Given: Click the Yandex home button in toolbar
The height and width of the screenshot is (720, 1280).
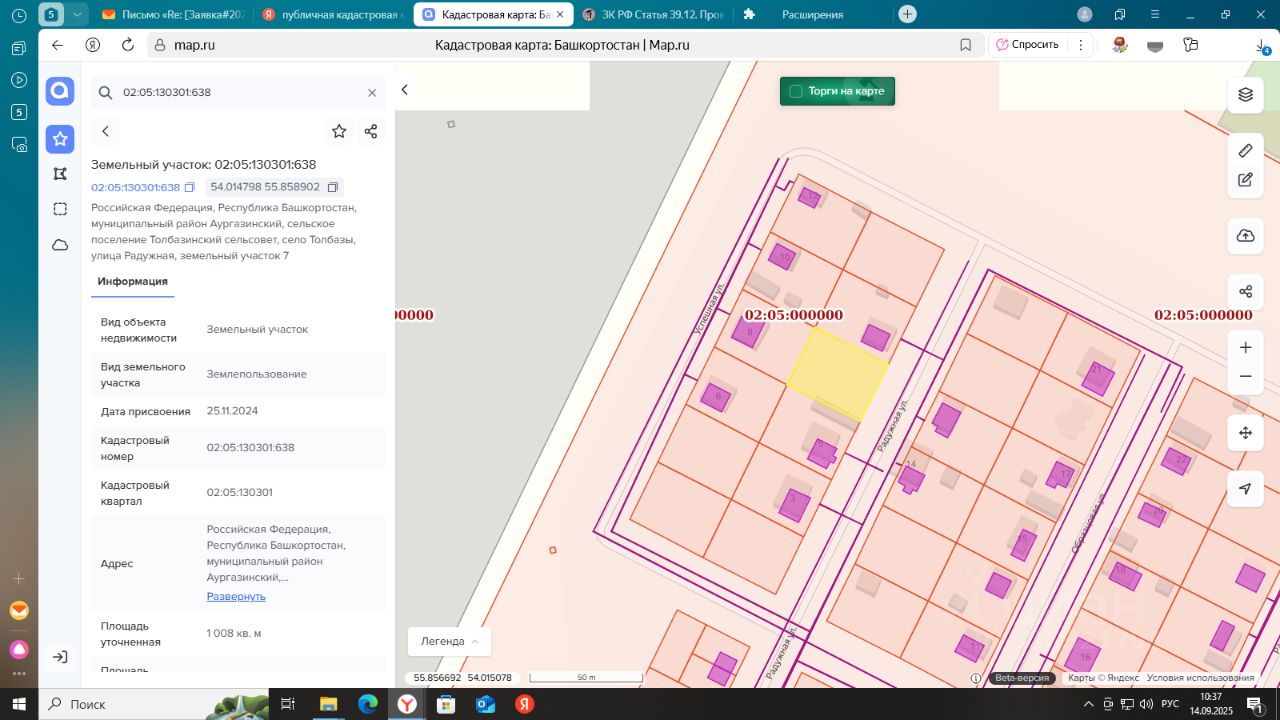Looking at the screenshot, I should (92, 45).
